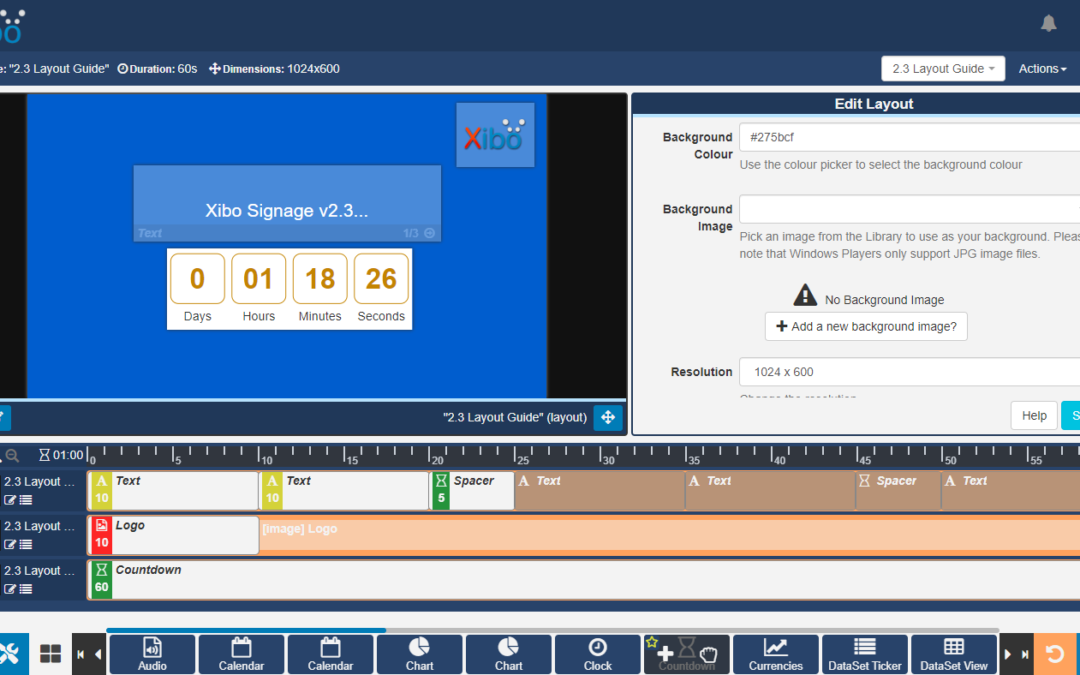Click the 25-second mark on timeline ruler
The width and height of the screenshot is (1080, 675).
515,455
